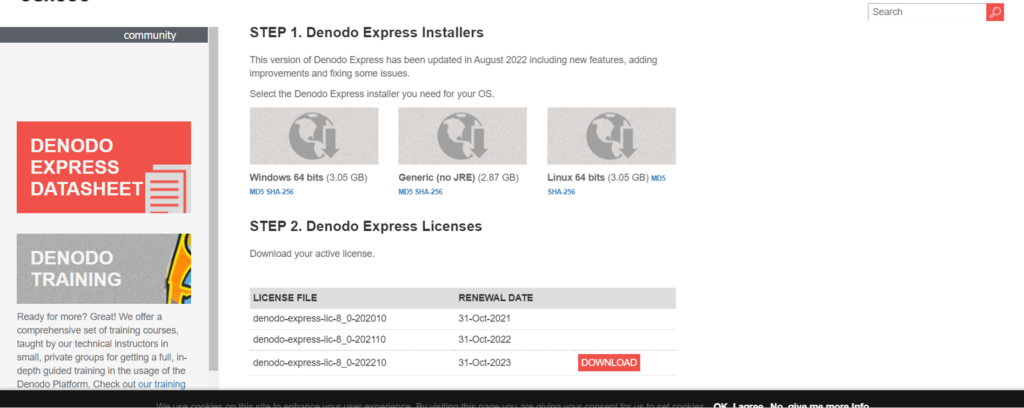Follow the "our training" link

click(161, 384)
